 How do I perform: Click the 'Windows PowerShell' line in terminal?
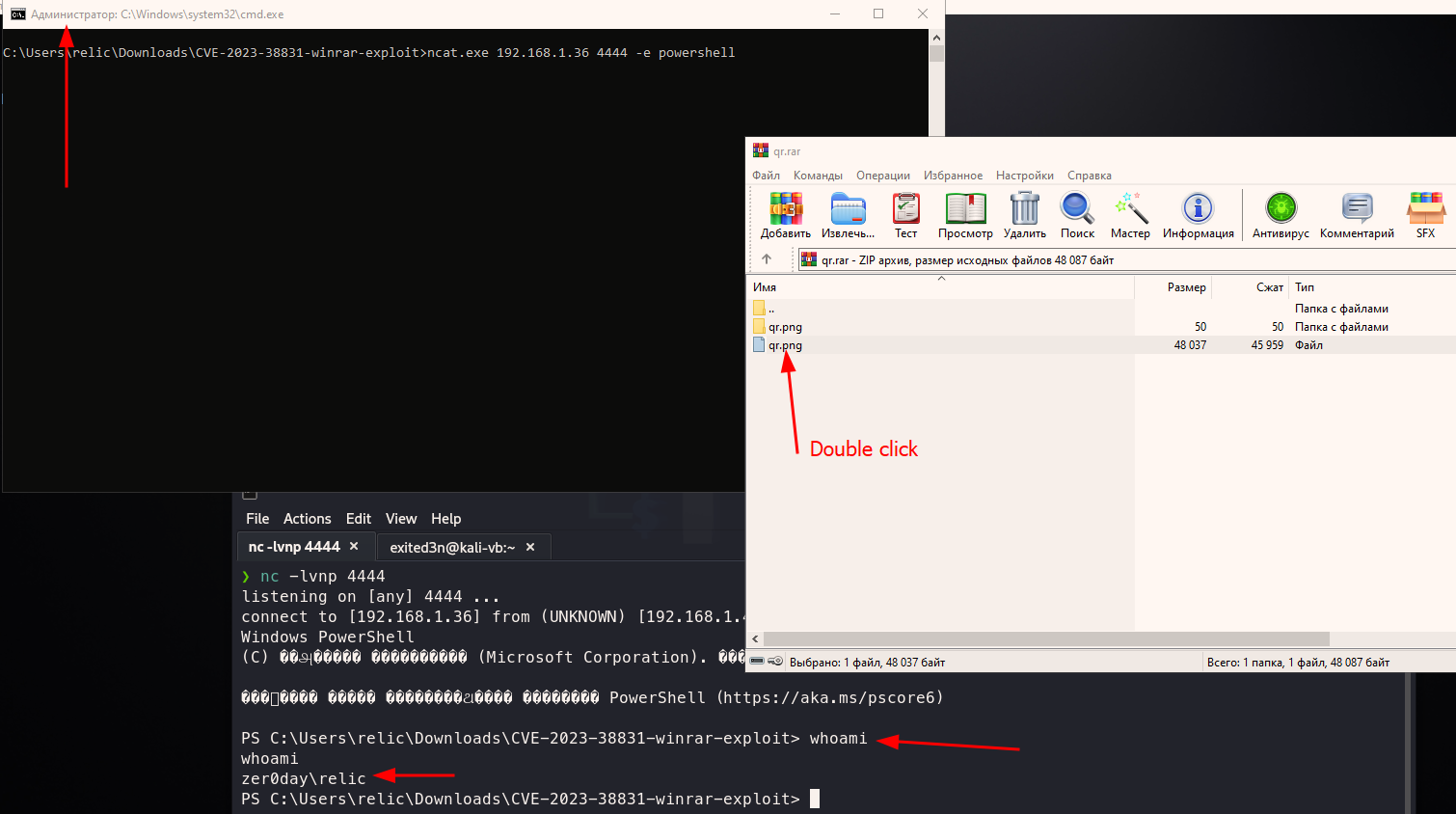[x=328, y=638]
